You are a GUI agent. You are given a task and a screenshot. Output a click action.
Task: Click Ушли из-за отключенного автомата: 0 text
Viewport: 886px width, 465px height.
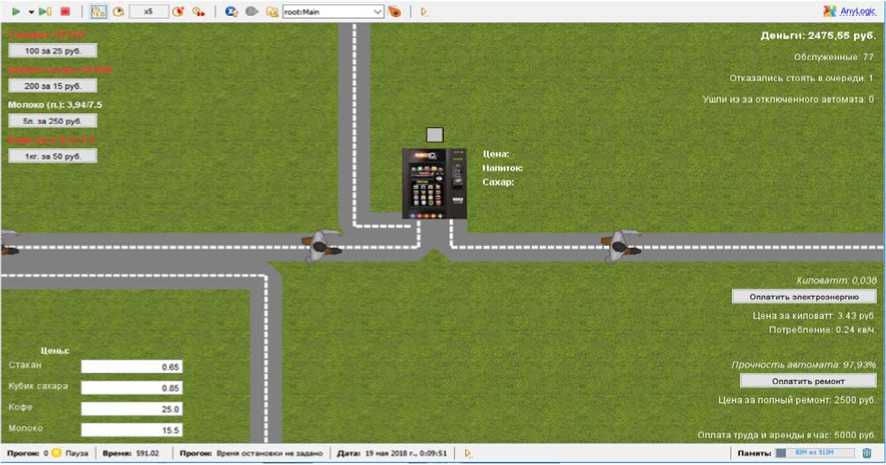[788, 99]
